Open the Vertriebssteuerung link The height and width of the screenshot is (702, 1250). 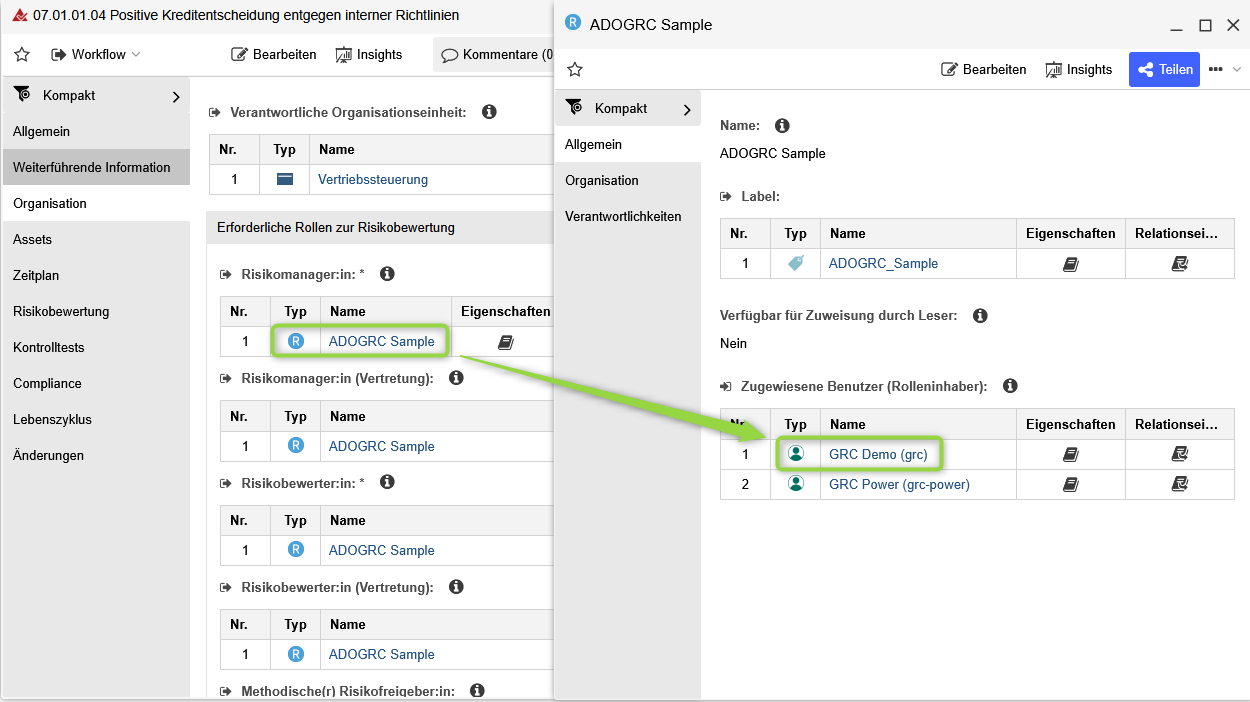[372, 180]
